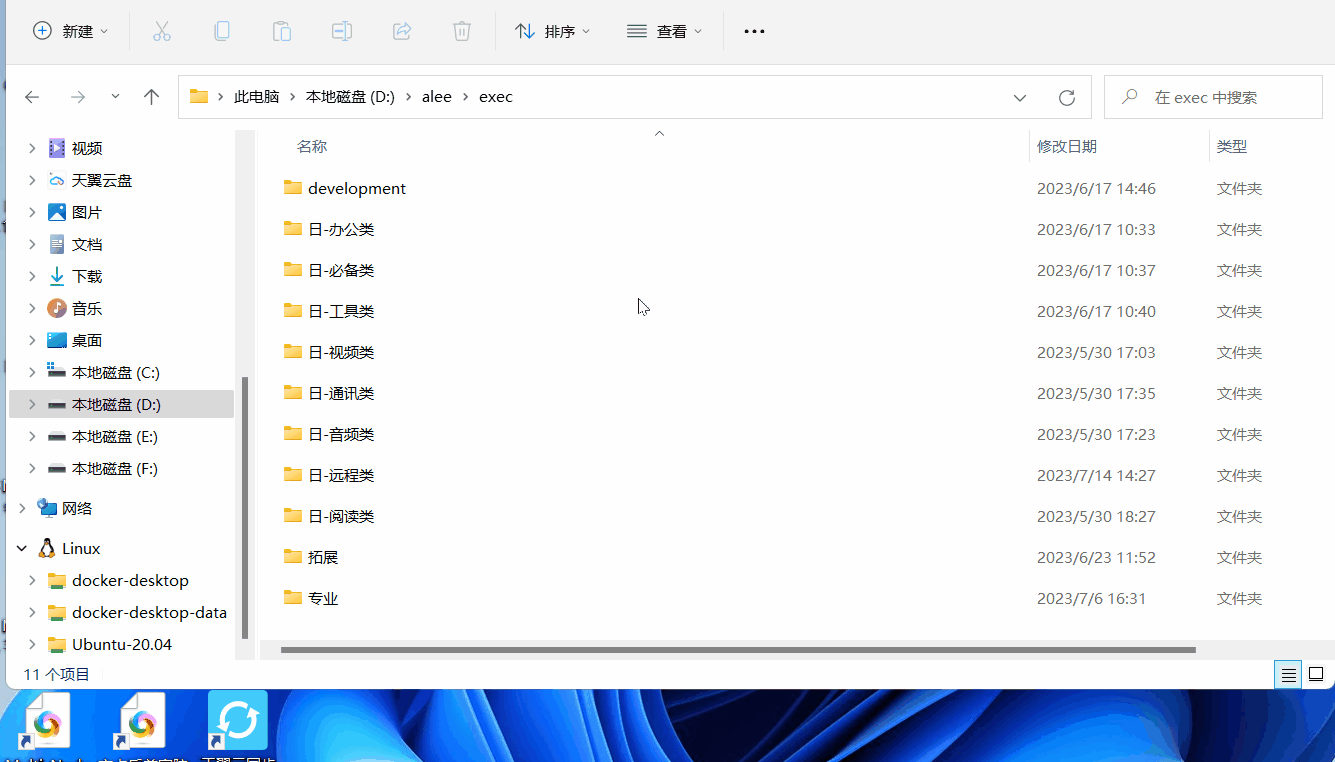
Task: Expand the 网络 tree node
Action: click(22, 508)
